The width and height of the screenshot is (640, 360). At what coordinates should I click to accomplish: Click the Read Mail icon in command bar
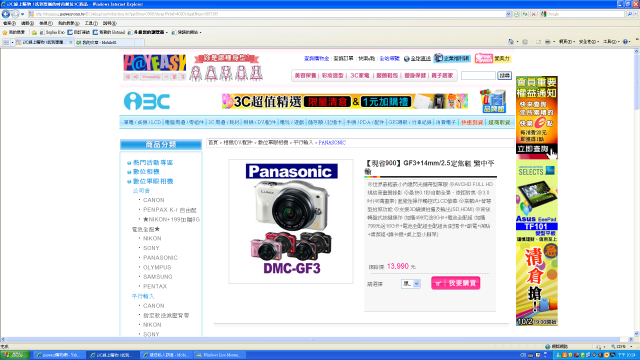pos(538,42)
